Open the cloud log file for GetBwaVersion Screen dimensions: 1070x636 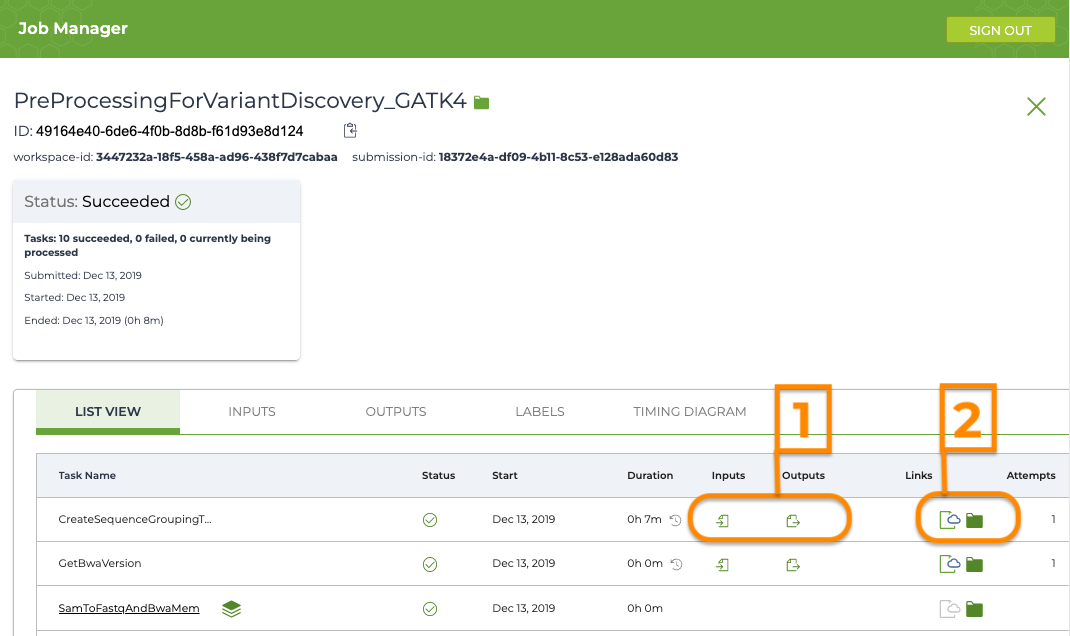950,564
